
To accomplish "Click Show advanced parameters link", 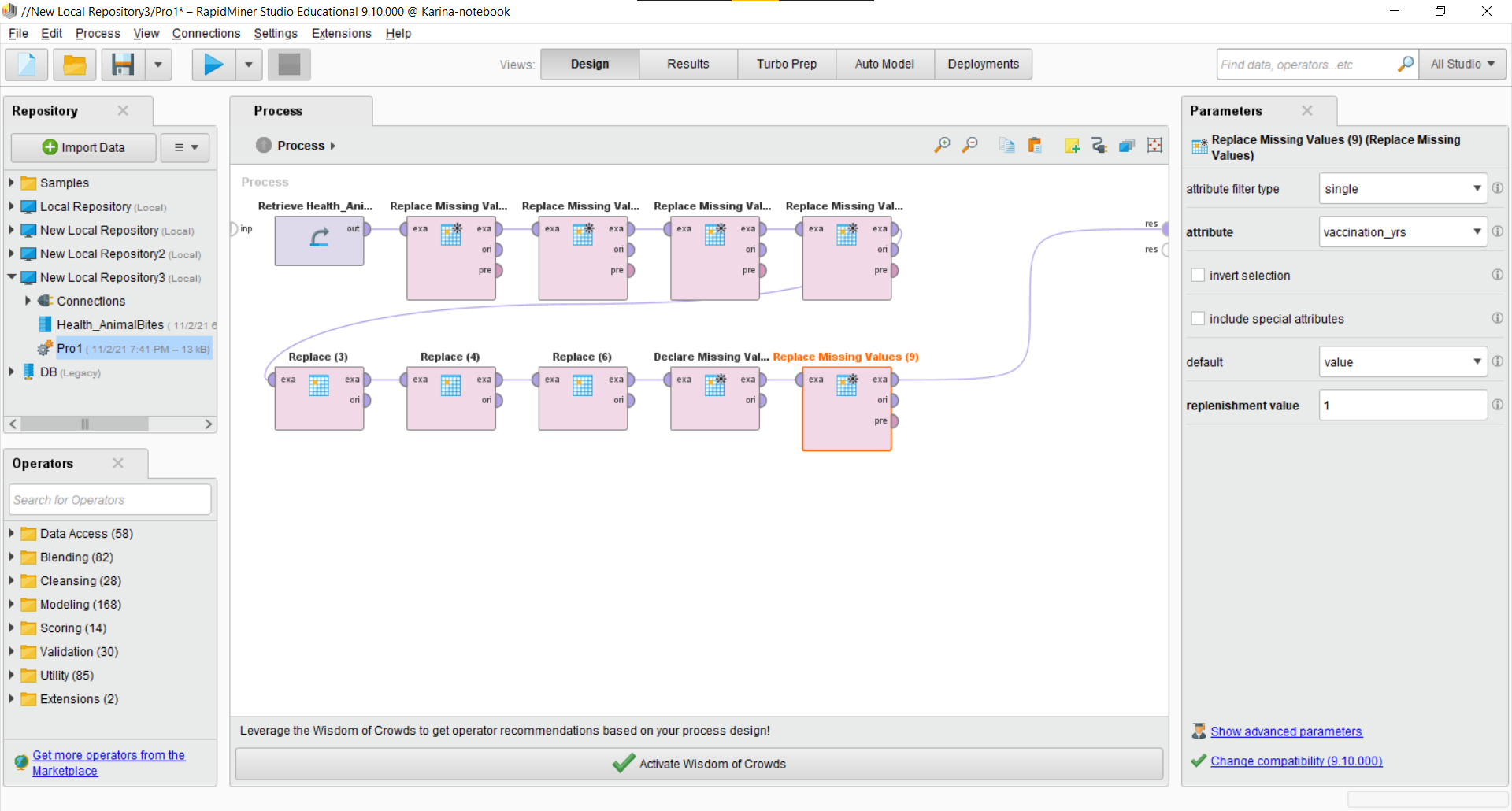I will tap(1286, 731).
